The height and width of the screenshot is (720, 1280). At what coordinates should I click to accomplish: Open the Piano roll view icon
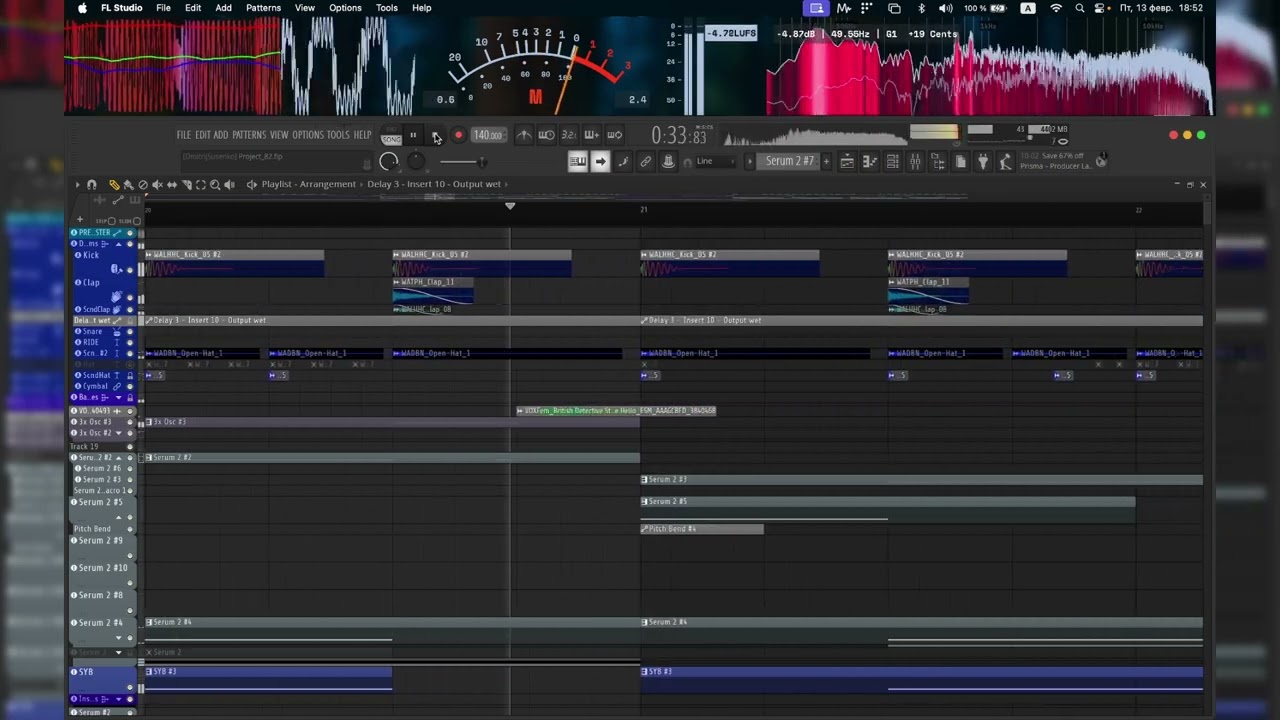(870, 161)
